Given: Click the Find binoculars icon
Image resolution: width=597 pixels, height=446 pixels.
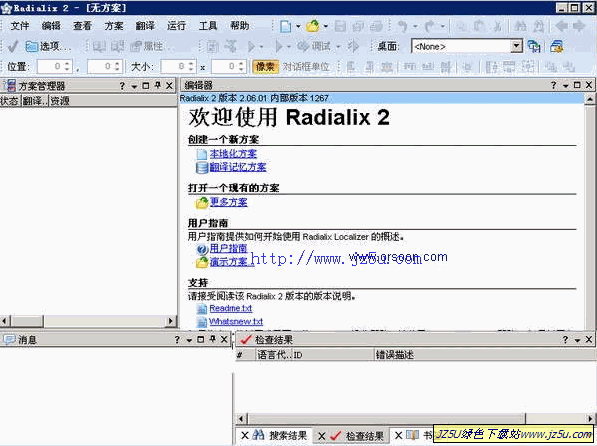Looking at the screenshot, I should coord(520,26).
